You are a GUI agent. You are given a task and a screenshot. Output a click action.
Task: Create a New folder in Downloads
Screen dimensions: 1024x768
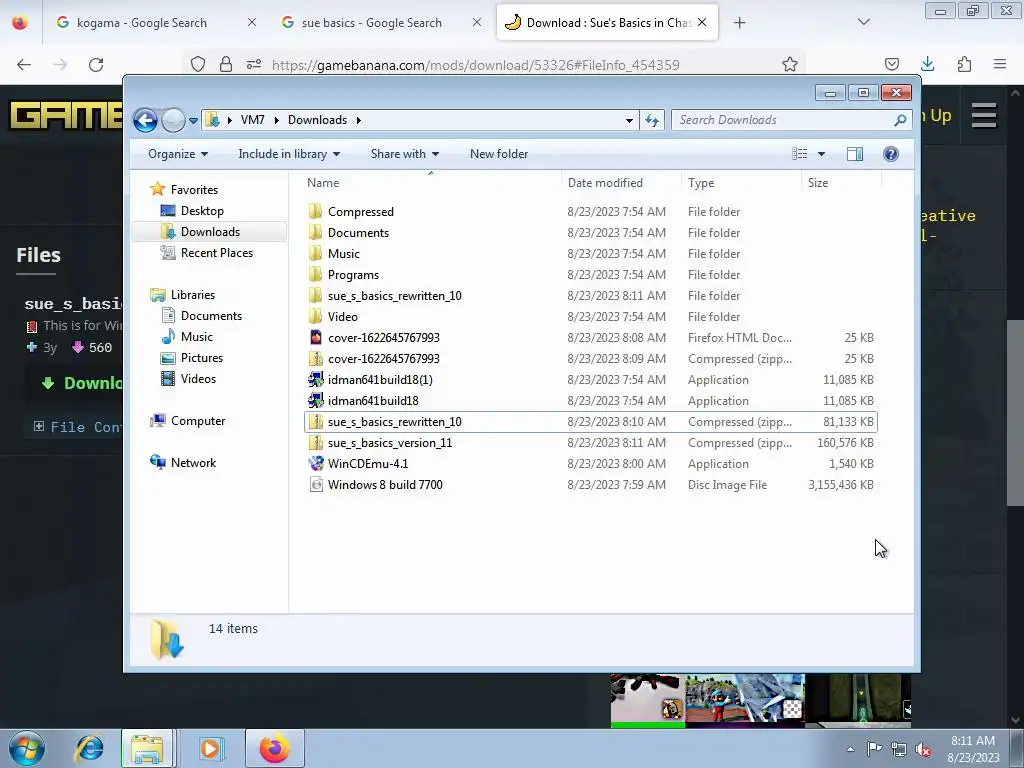point(499,154)
